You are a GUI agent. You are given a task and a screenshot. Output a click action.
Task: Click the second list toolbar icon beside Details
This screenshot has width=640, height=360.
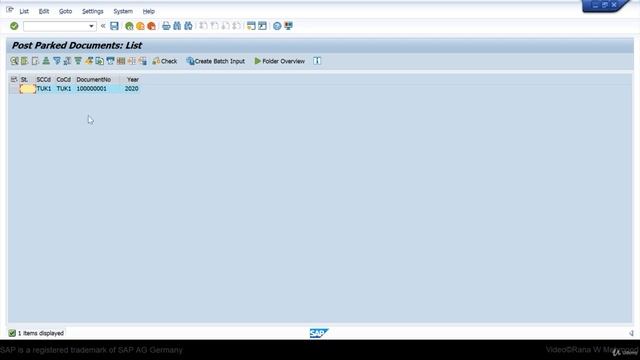coord(25,61)
